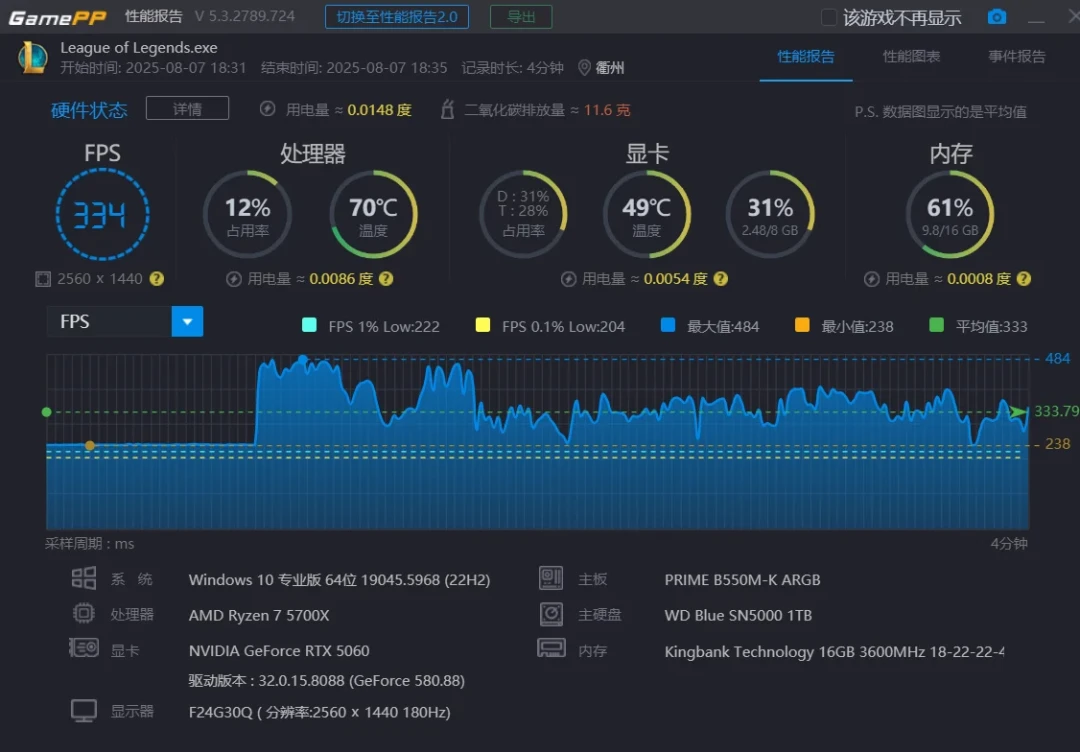Click the help icon next to 2560 x 1440
This screenshot has height=752, width=1080.
click(x=157, y=278)
